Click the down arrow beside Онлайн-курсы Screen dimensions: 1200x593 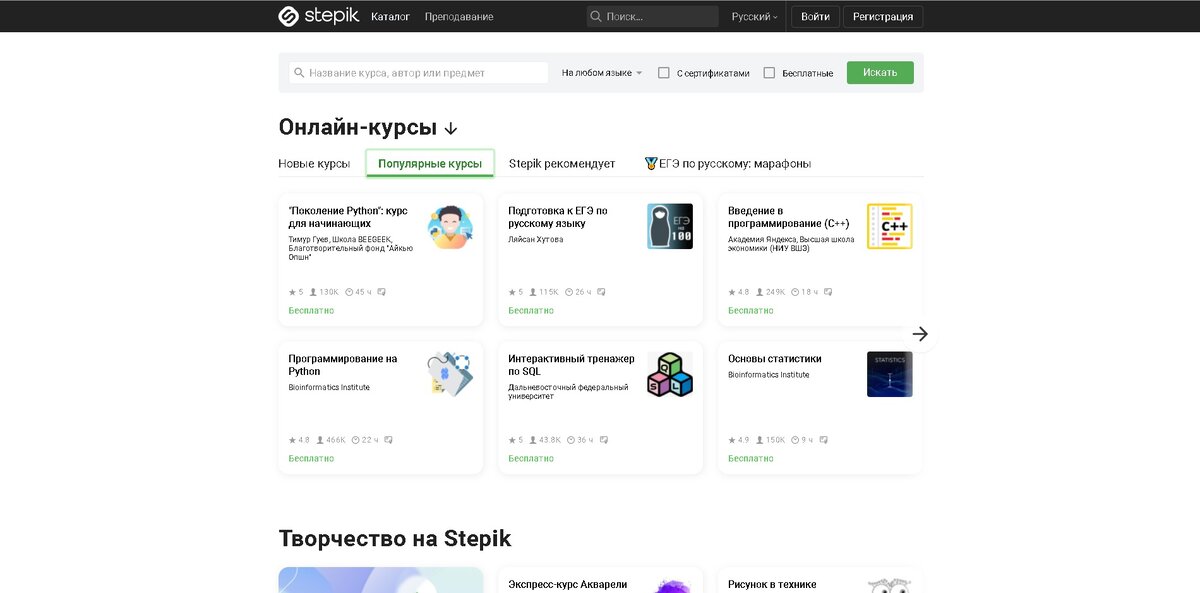pos(451,129)
